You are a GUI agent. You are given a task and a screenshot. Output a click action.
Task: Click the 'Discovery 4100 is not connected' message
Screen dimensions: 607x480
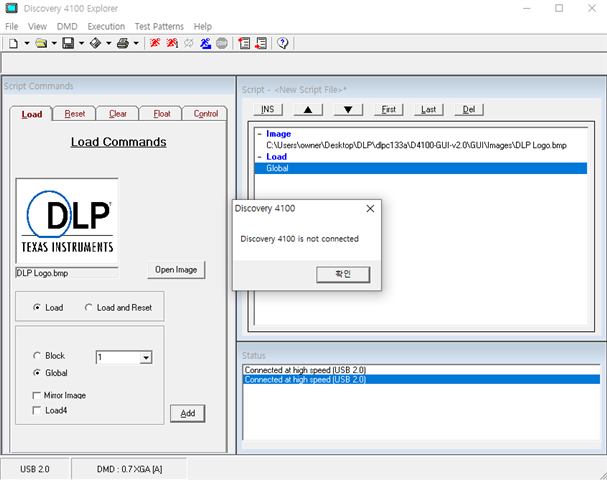(300, 239)
